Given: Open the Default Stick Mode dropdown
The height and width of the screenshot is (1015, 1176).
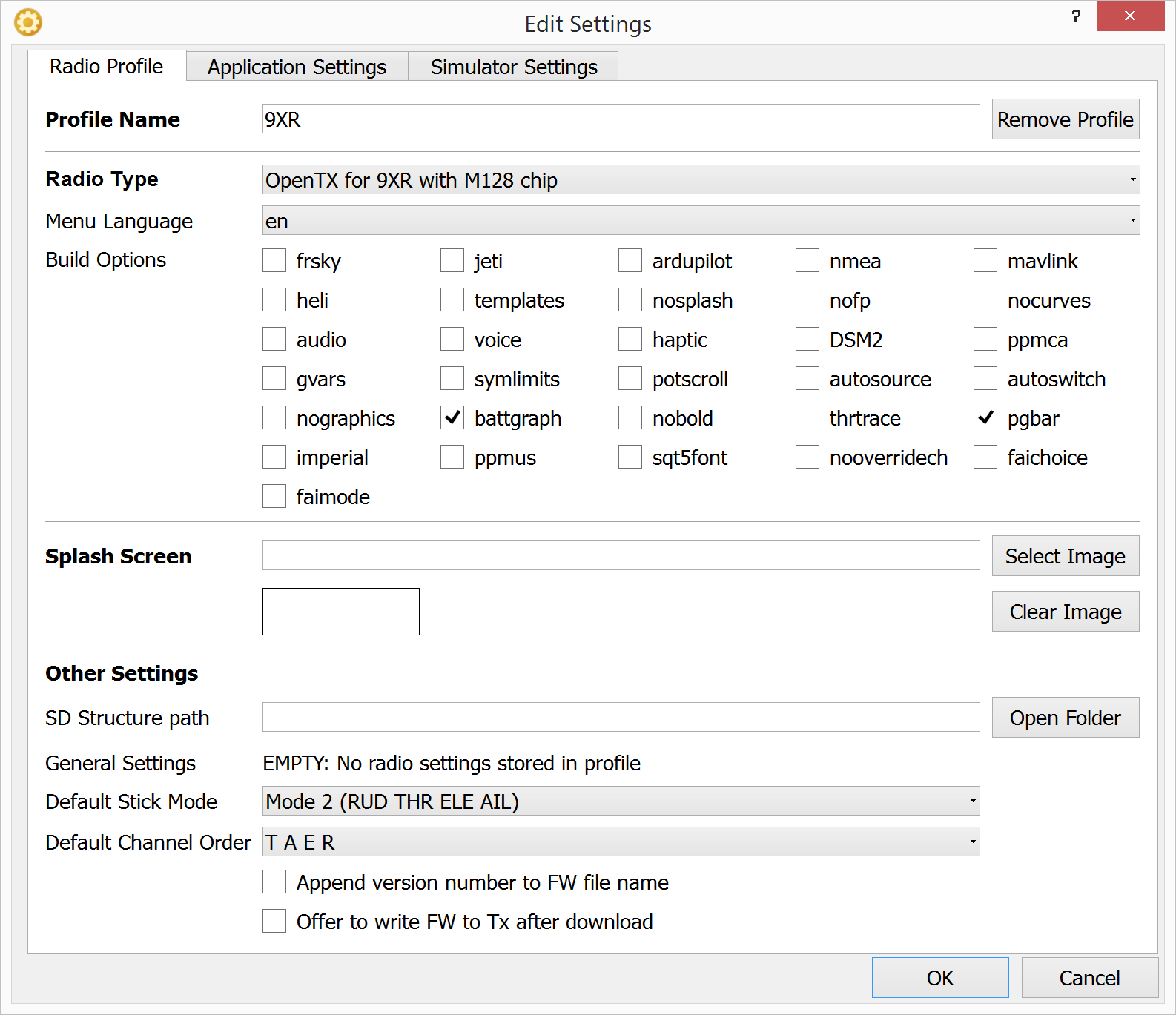Looking at the screenshot, I should coord(621,801).
